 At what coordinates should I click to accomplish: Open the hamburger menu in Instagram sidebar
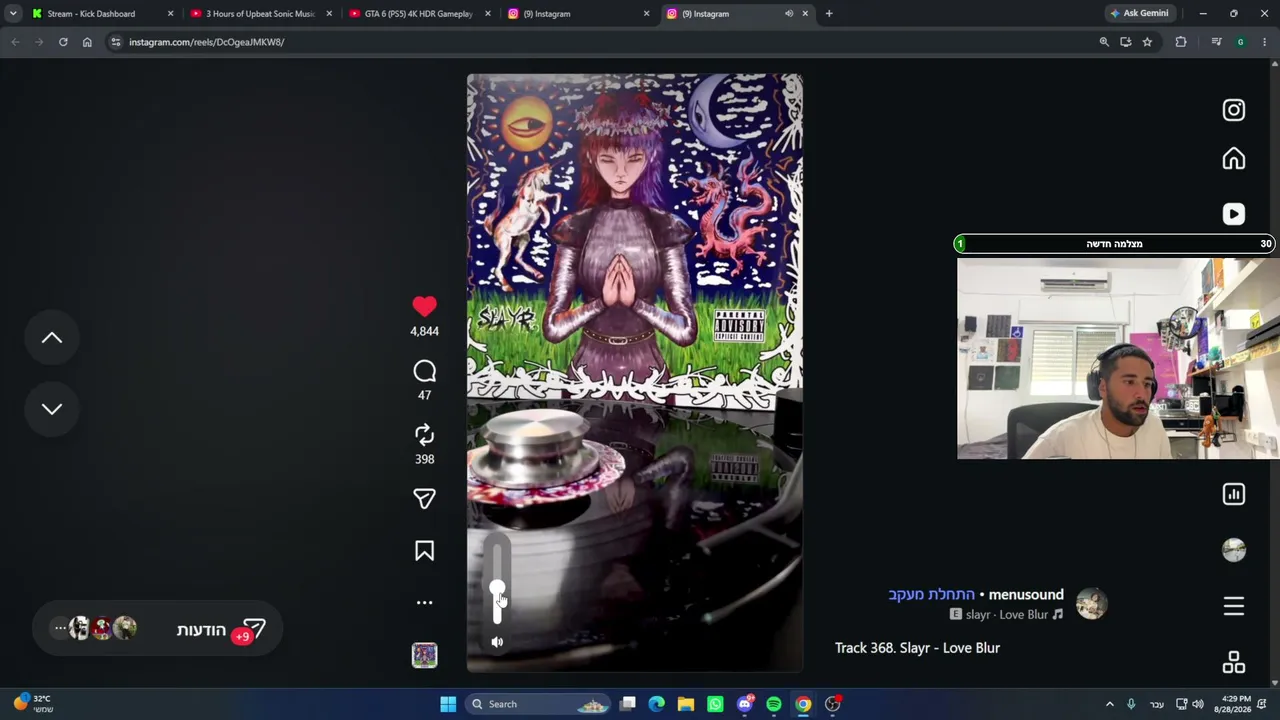tap(1234, 606)
